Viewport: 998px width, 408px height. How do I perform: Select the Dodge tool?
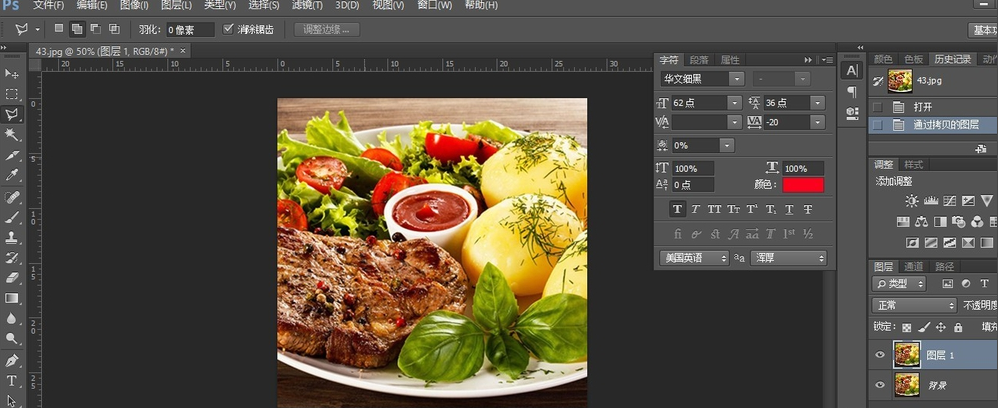pyautogui.click(x=11, y=339)
